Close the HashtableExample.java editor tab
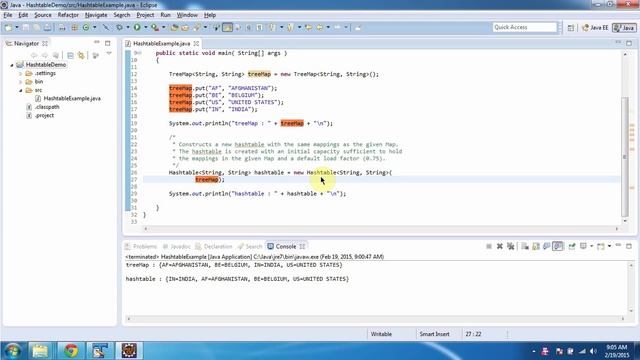Image resolution: width=640 pixels, height=360 pixels. coord(196,43)
